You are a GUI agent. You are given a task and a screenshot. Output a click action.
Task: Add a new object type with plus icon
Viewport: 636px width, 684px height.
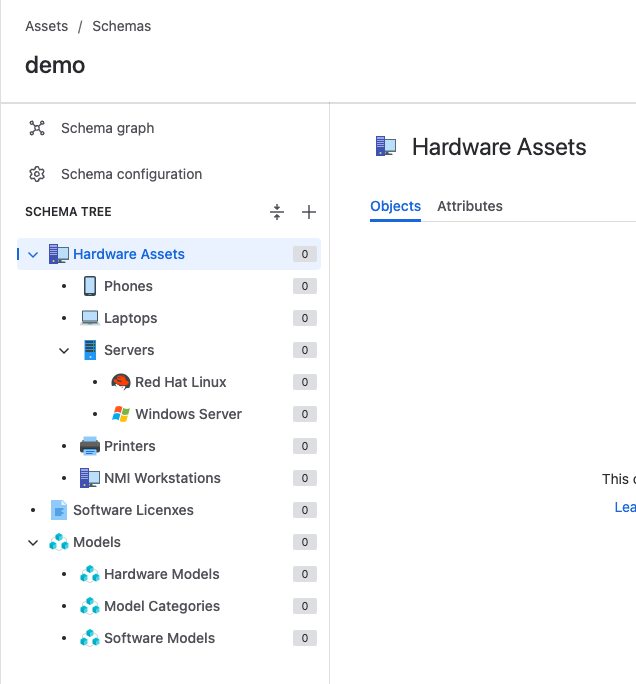click(x=309, y=212)
